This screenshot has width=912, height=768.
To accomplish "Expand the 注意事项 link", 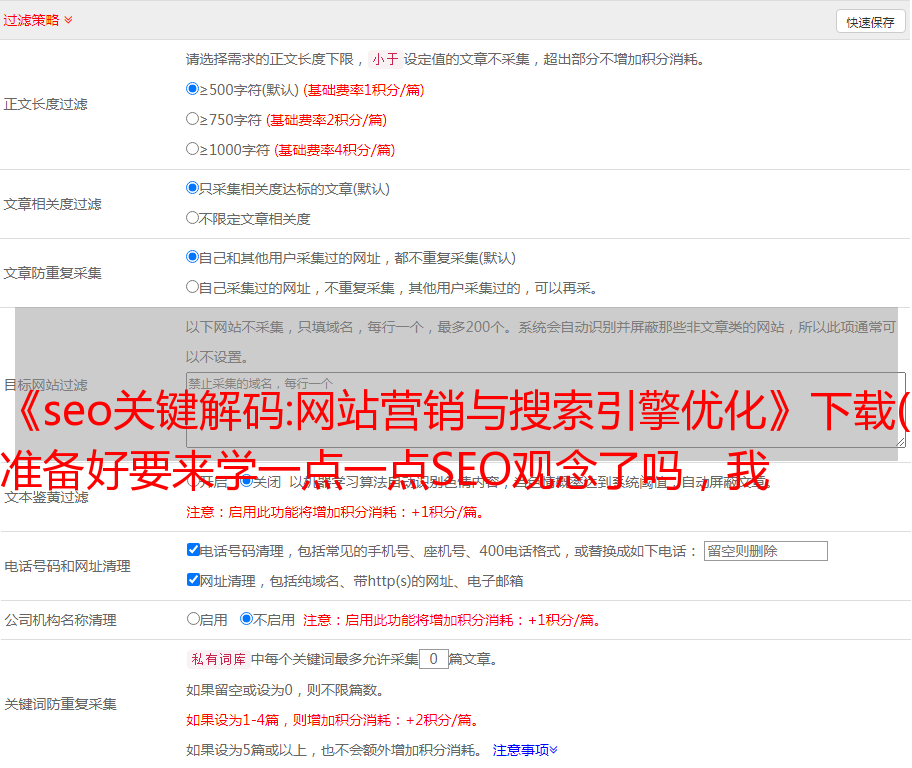I will coord(525,750).
